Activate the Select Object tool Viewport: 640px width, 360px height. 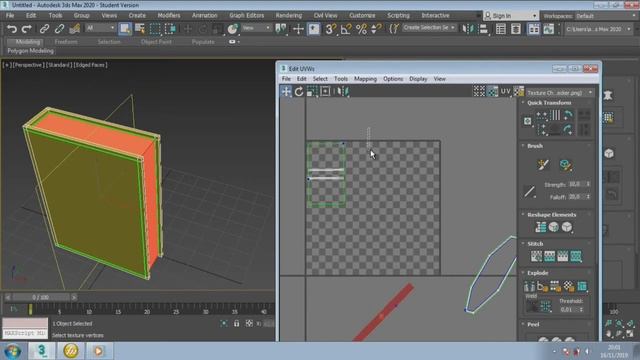point(125,29)
